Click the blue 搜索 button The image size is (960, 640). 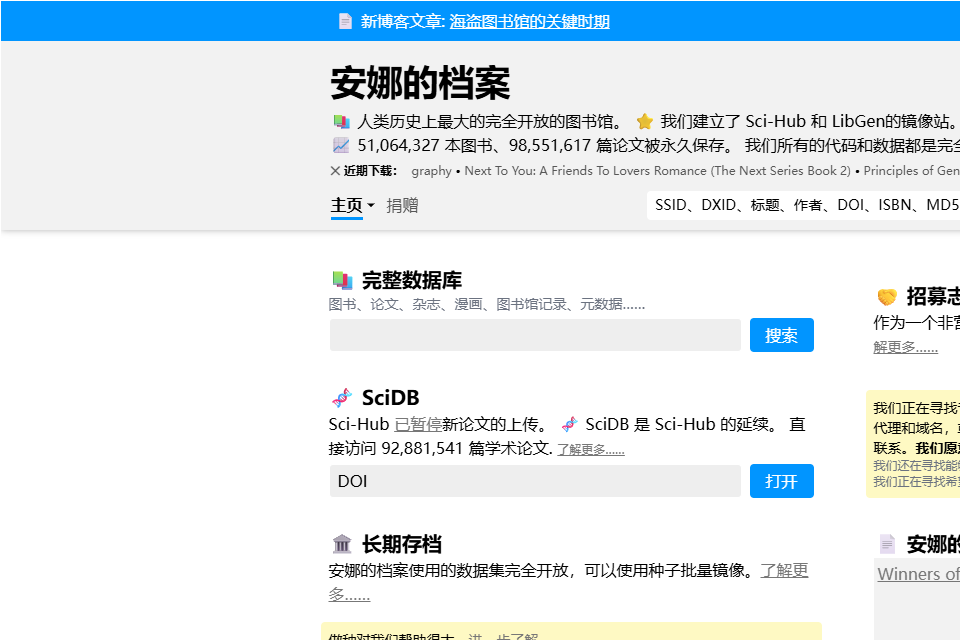781,335
